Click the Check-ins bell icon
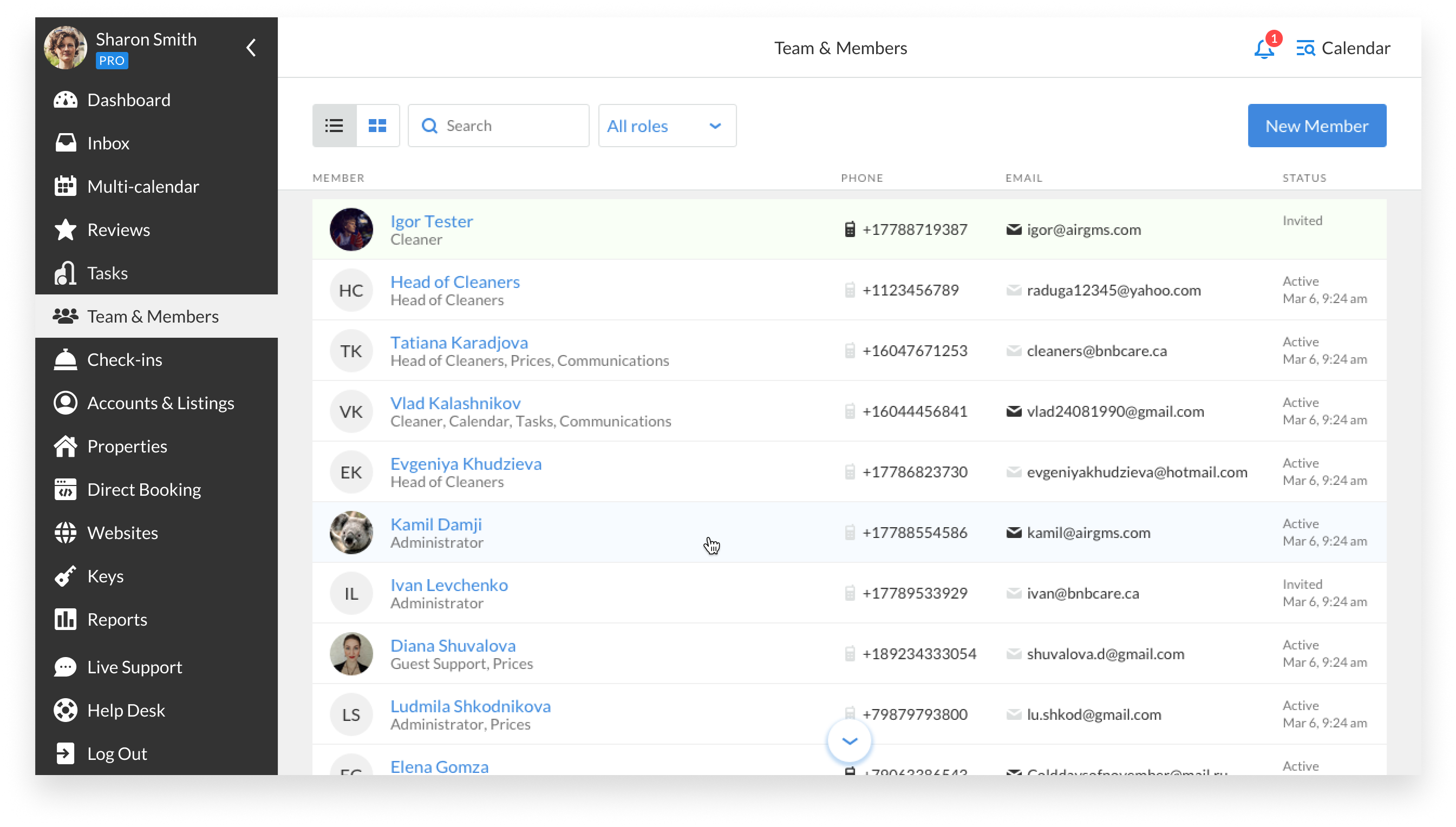Image resolution: width=1456 pixels, height=827 pixels. tap(66, 359)
